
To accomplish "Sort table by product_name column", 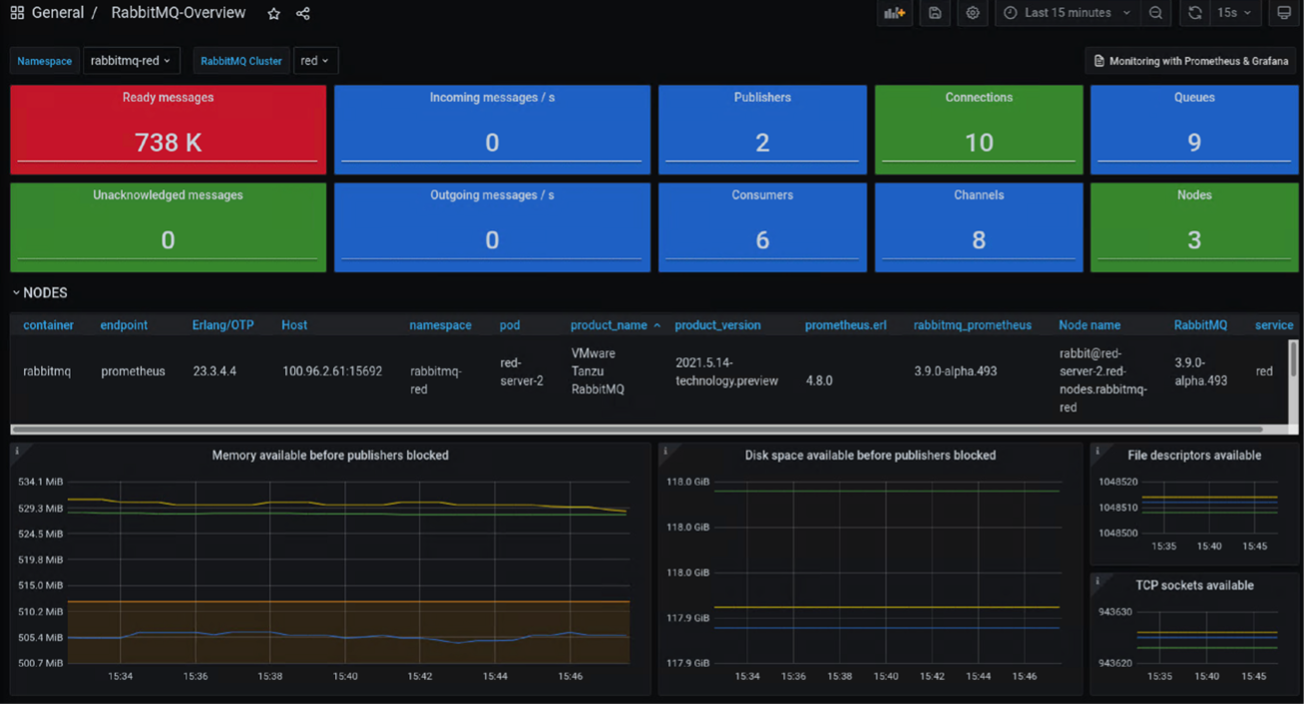I will 609,325.
